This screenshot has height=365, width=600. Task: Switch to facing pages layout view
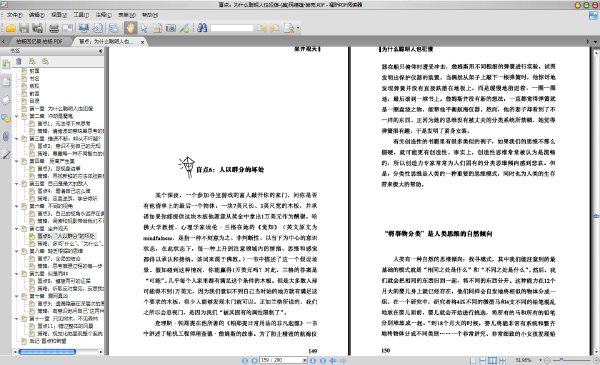click(x=492, y=360)
